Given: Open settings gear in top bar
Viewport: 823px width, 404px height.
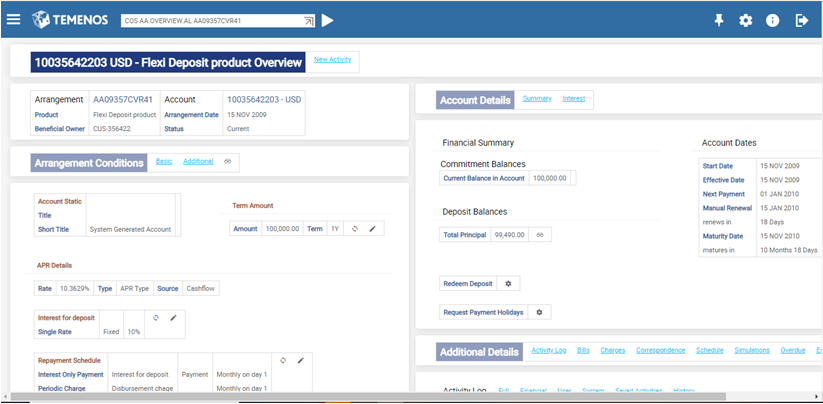Looking at the screenshot, I should [745, 20].
